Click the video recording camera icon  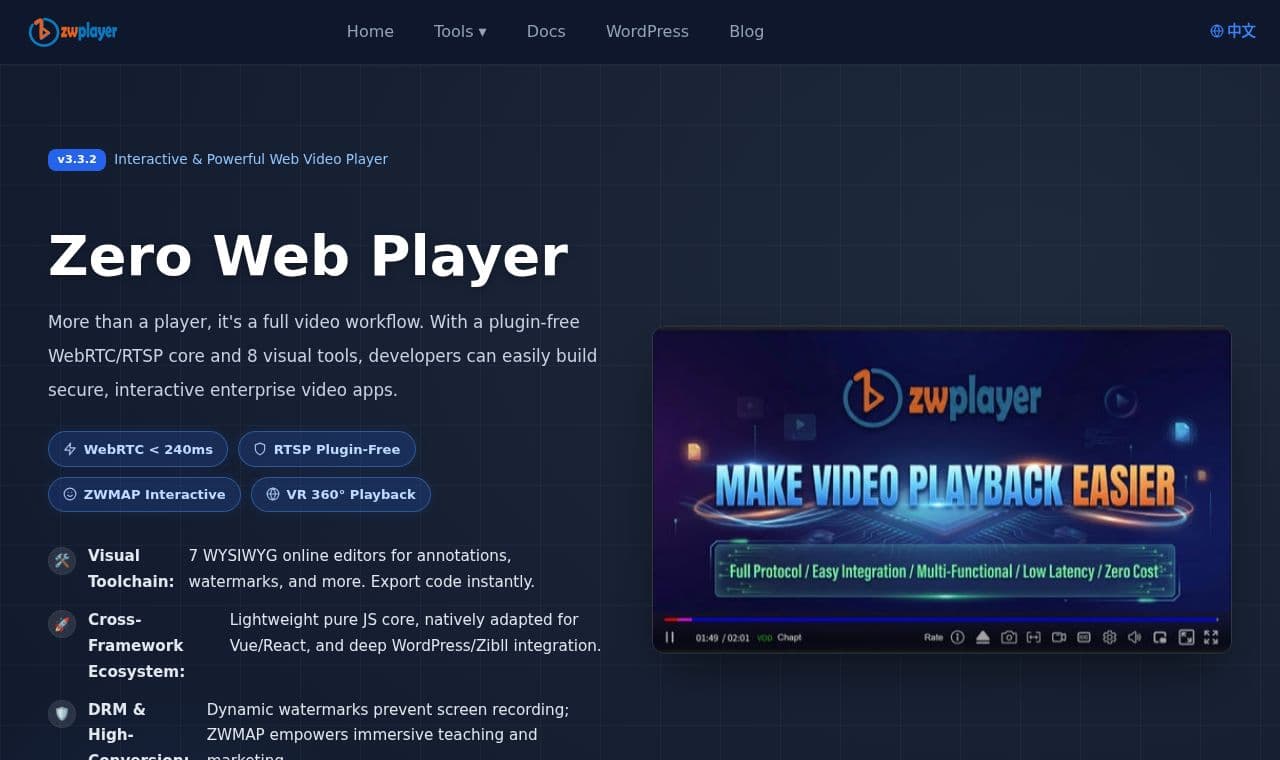(x=1059, y=637)
